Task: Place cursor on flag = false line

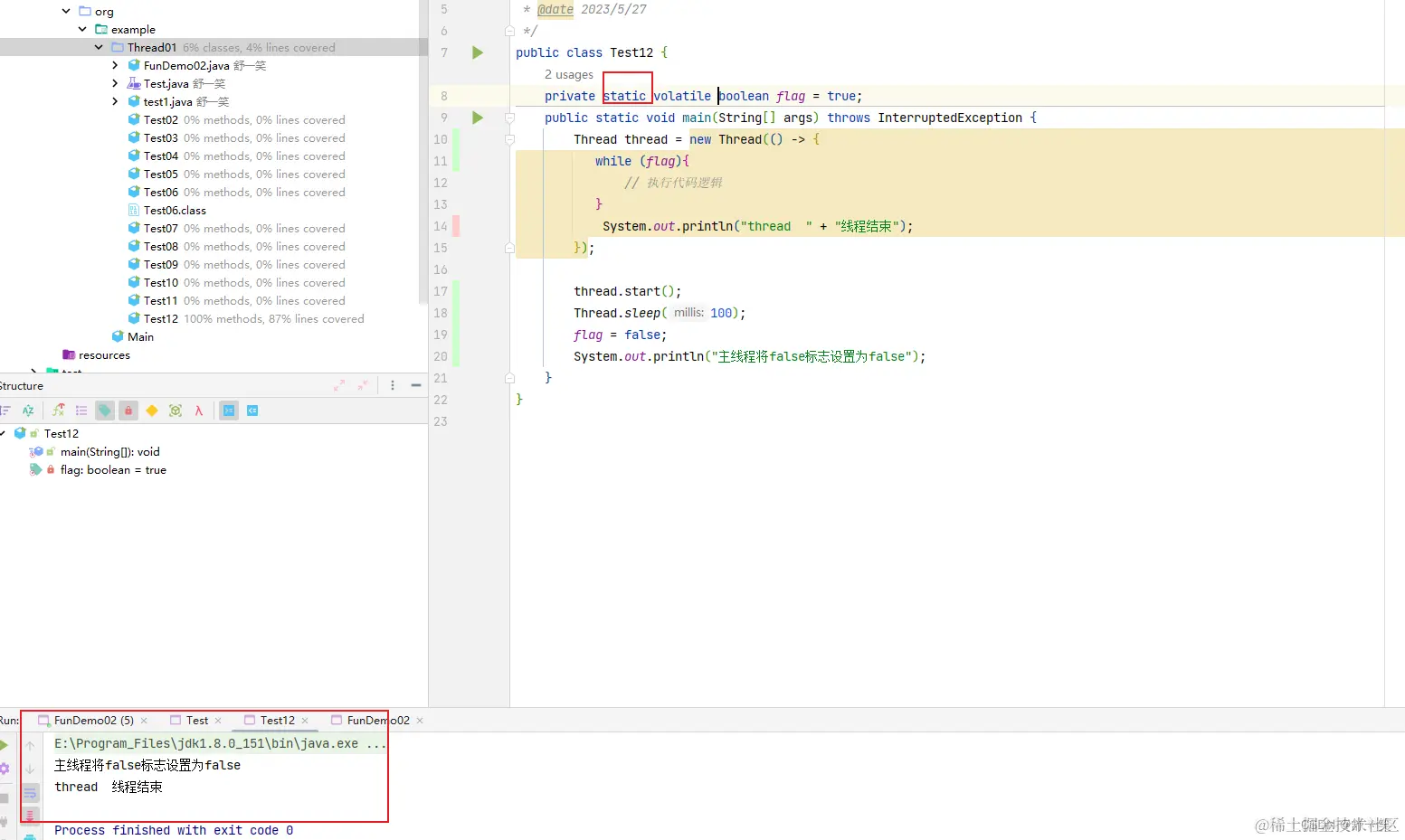Action: coord(620,335)
